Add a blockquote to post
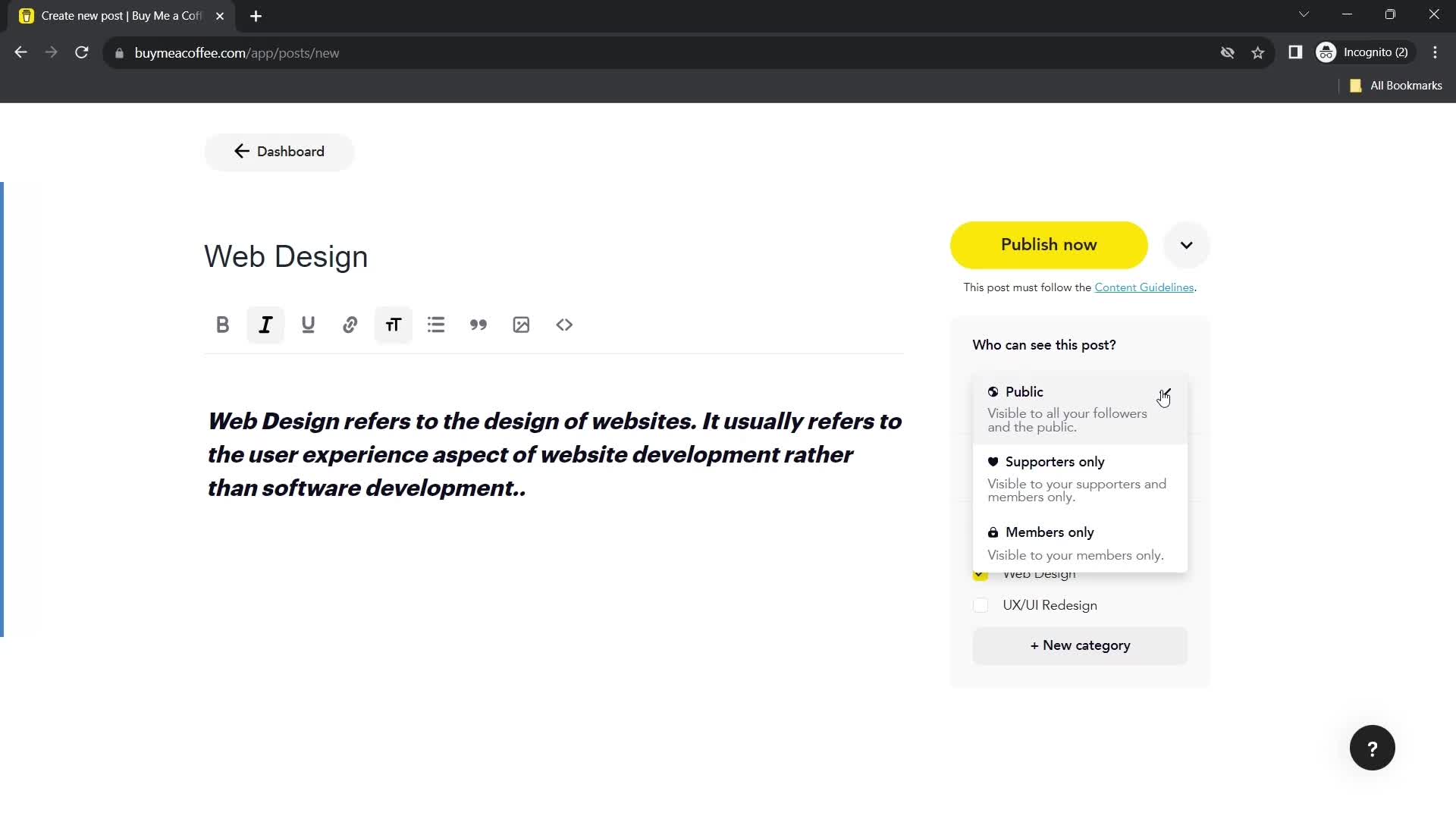 pos(478,325)
